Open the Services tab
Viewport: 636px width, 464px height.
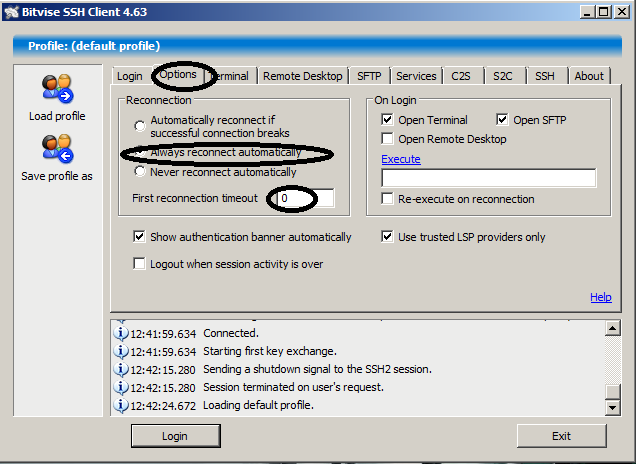[416, 76]
